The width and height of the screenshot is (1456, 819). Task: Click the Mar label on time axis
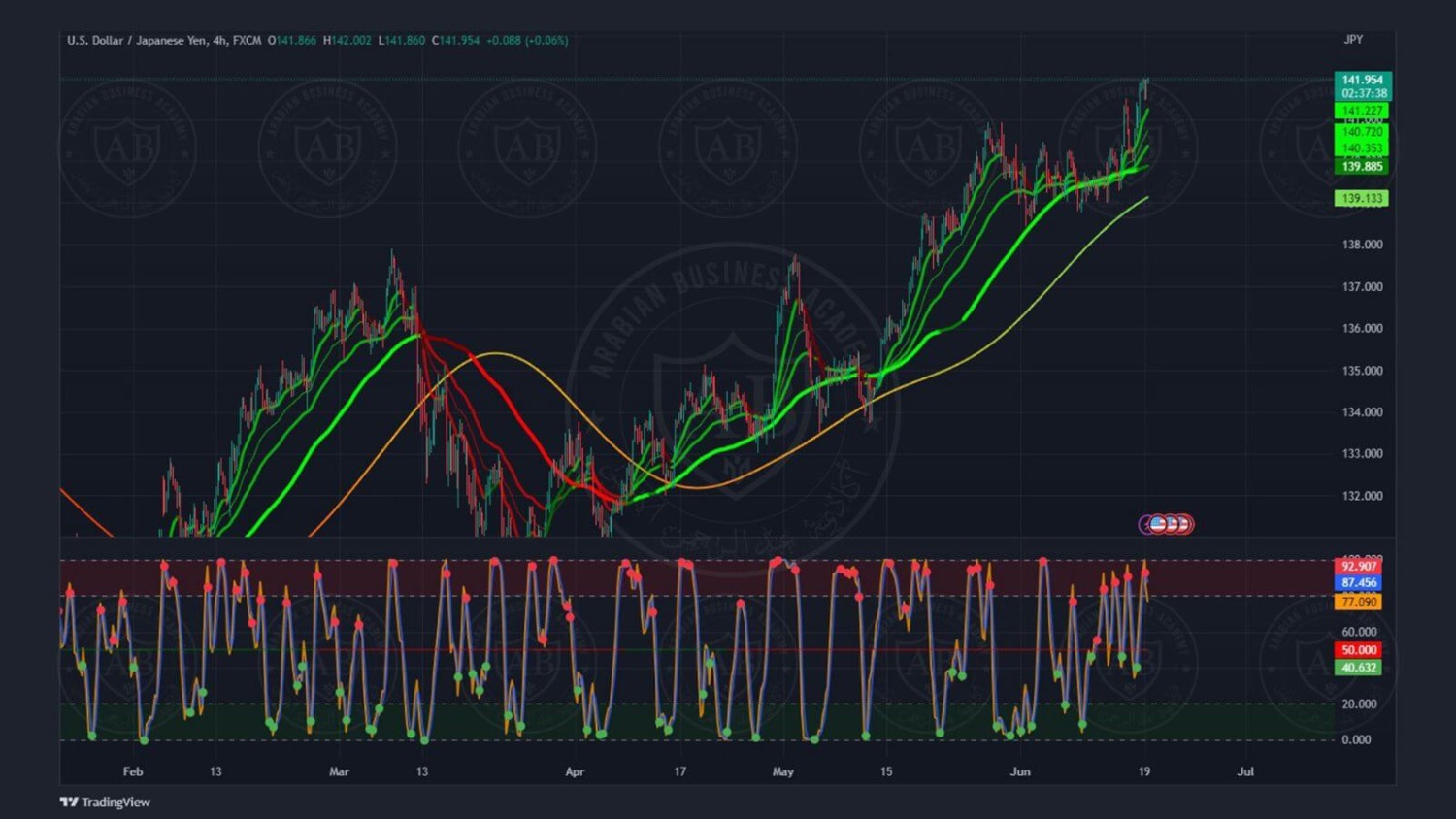(339, 771)
